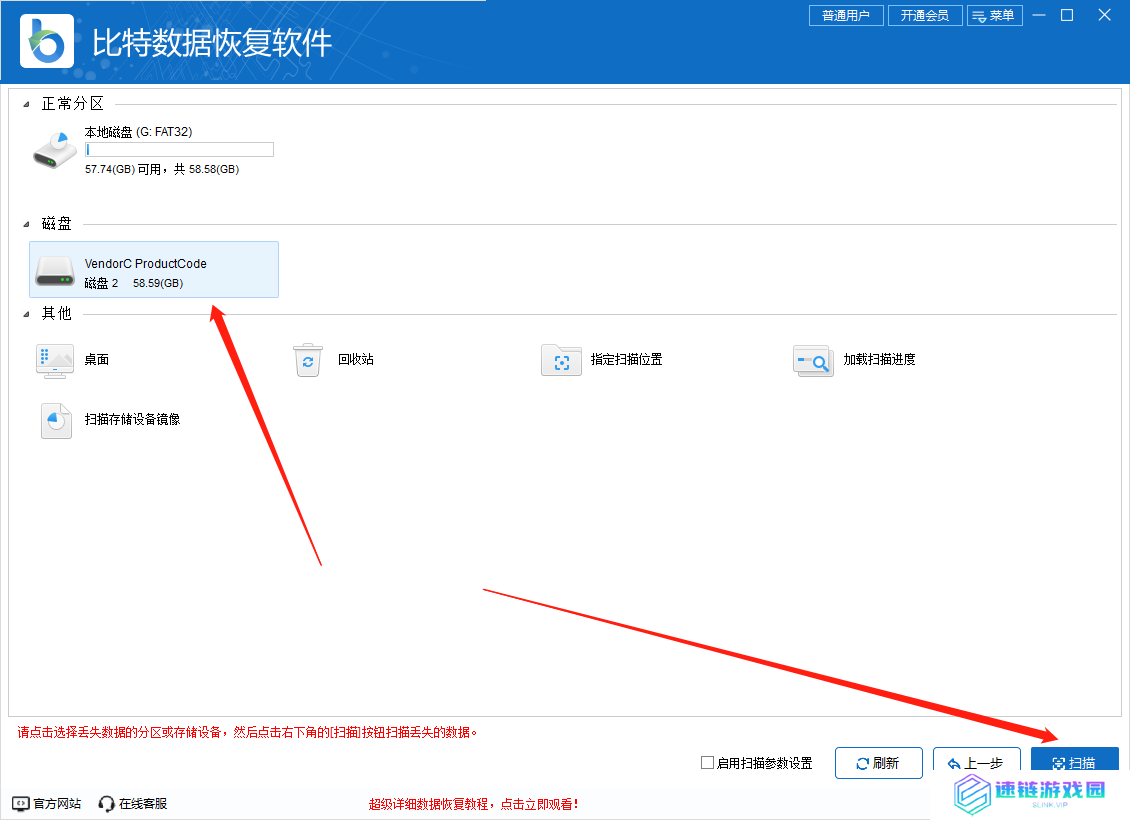
Task: Click the 开通会员 button
Action: [x=925, y=15]
